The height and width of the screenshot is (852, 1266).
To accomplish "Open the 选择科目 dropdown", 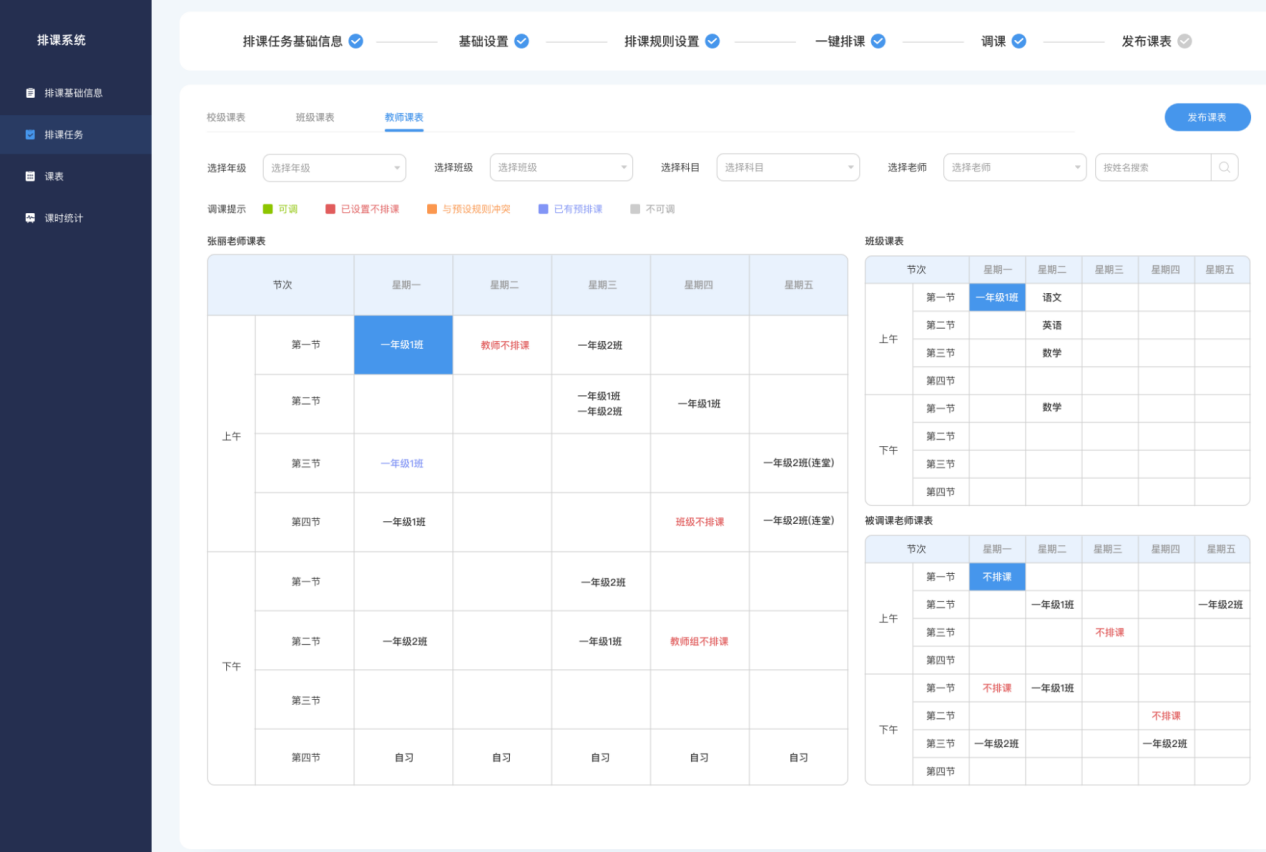I will [x=788, y=168].
